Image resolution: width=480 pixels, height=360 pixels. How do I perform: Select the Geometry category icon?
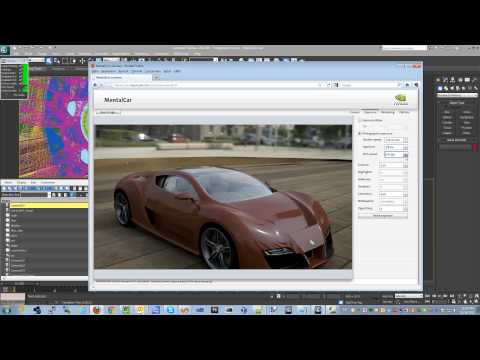pyautogui.click(x=440, y=88)
